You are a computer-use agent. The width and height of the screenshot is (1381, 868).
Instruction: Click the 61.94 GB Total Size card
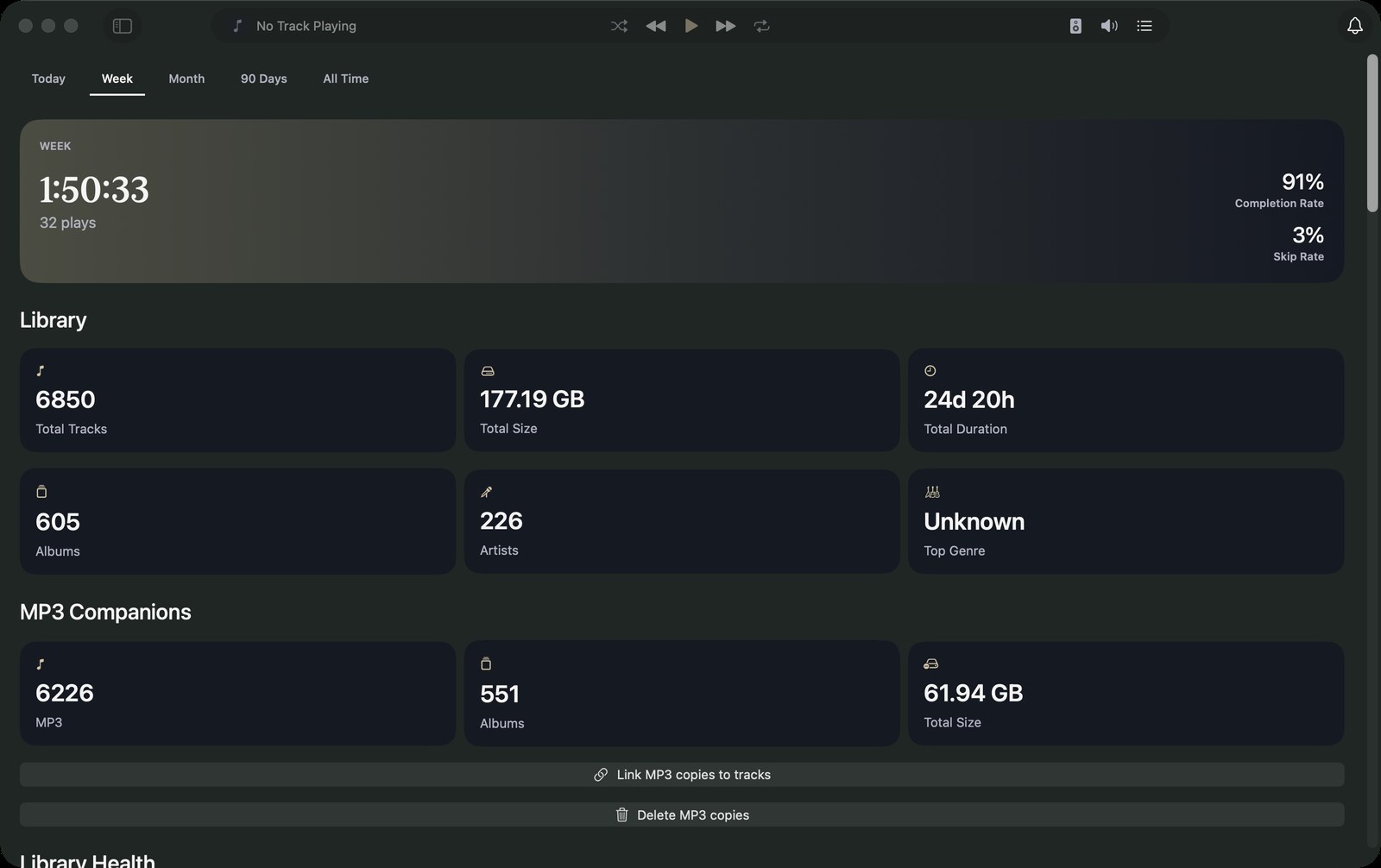1126,694
